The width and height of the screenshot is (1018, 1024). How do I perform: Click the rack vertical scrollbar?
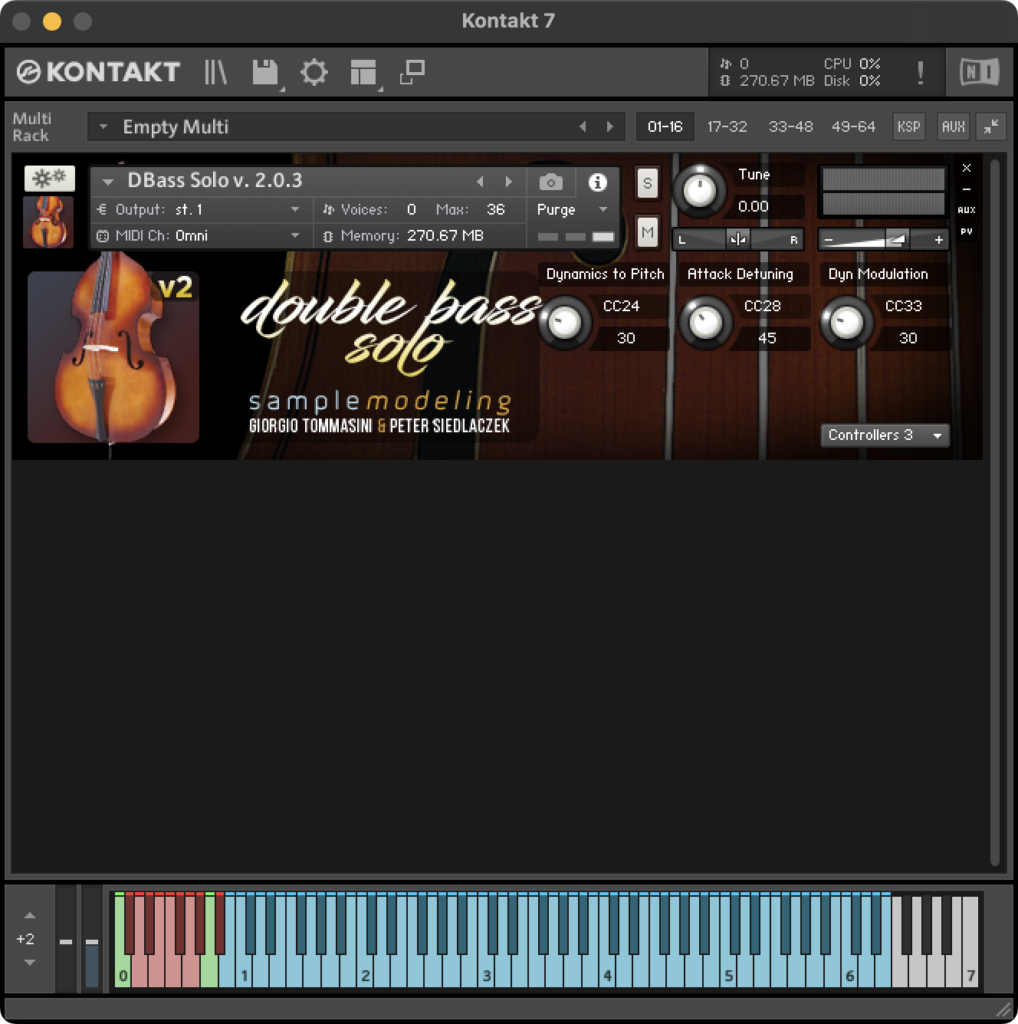tap(994, 513)
